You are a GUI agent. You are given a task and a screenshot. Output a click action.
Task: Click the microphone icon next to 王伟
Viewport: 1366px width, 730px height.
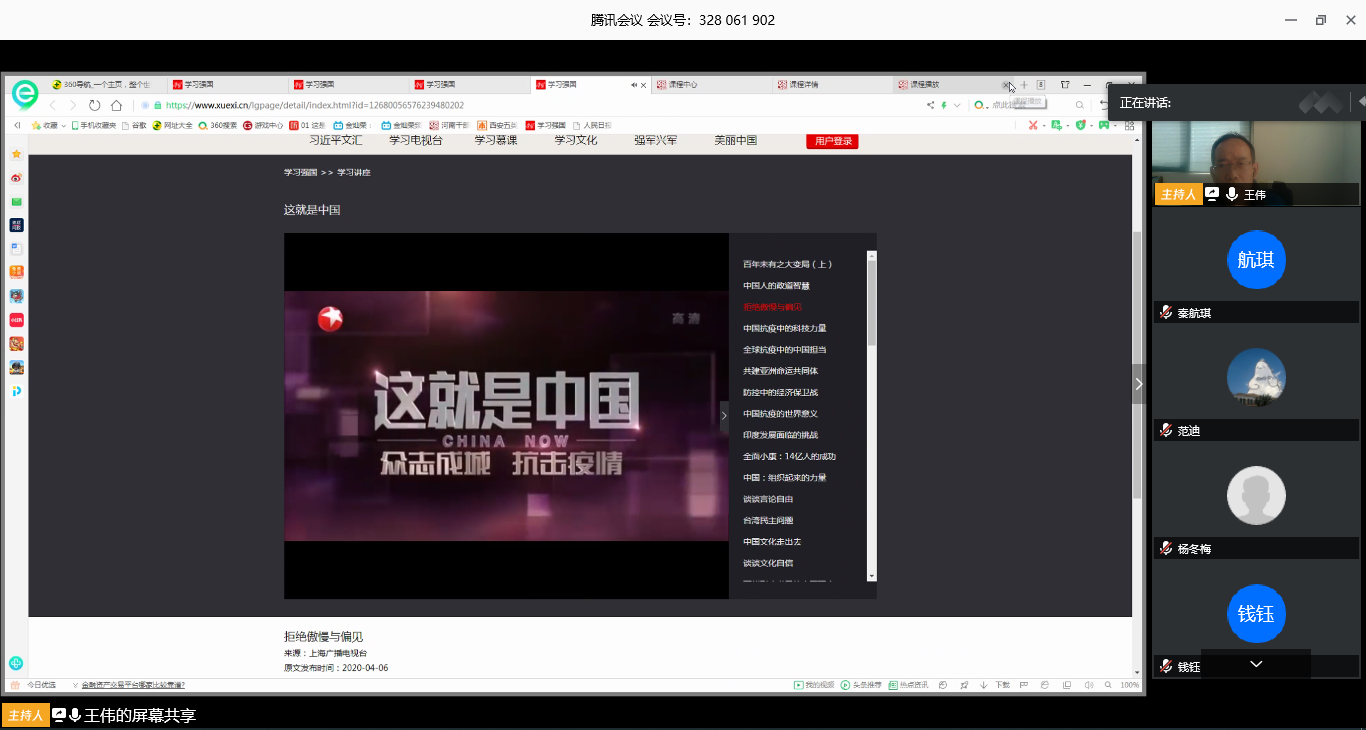coord(1232,194)
